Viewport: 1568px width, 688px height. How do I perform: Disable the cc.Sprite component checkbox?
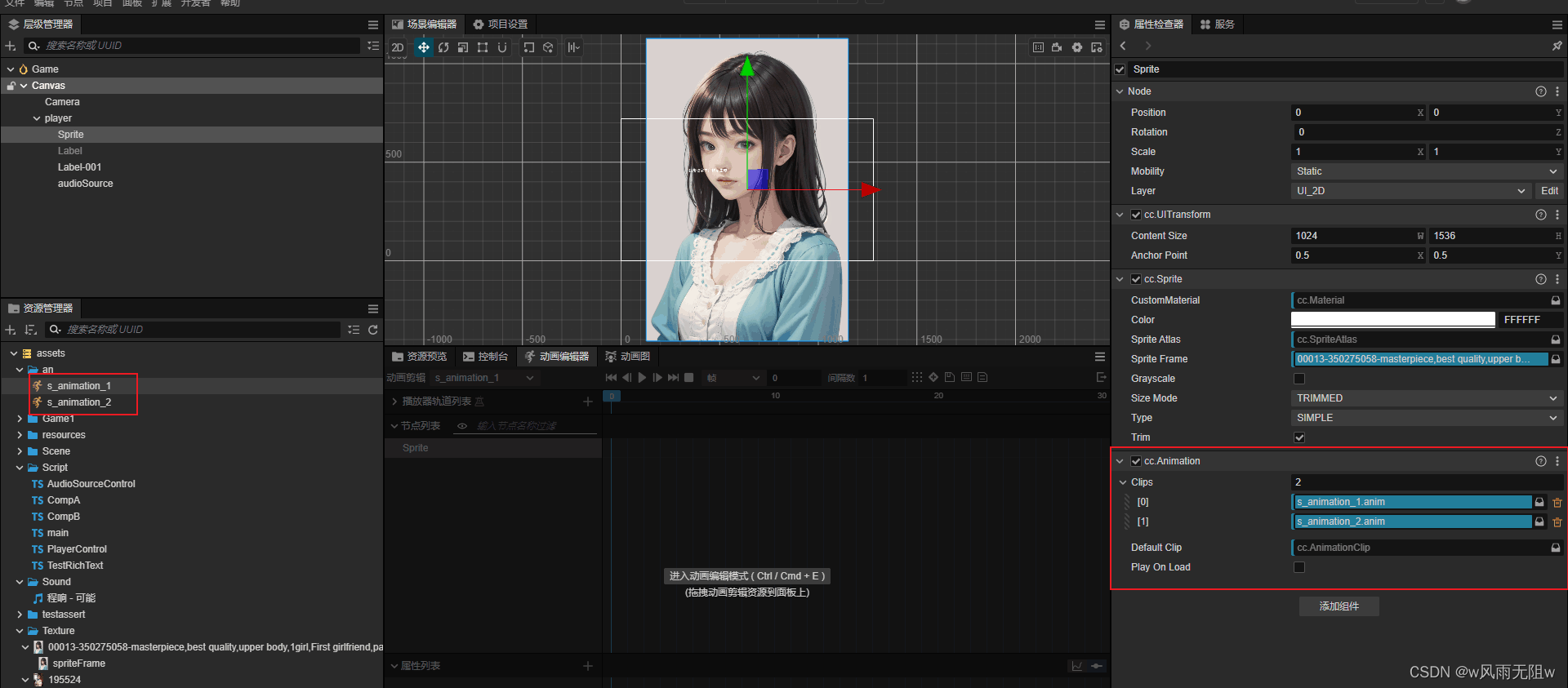click(1136, 279)
